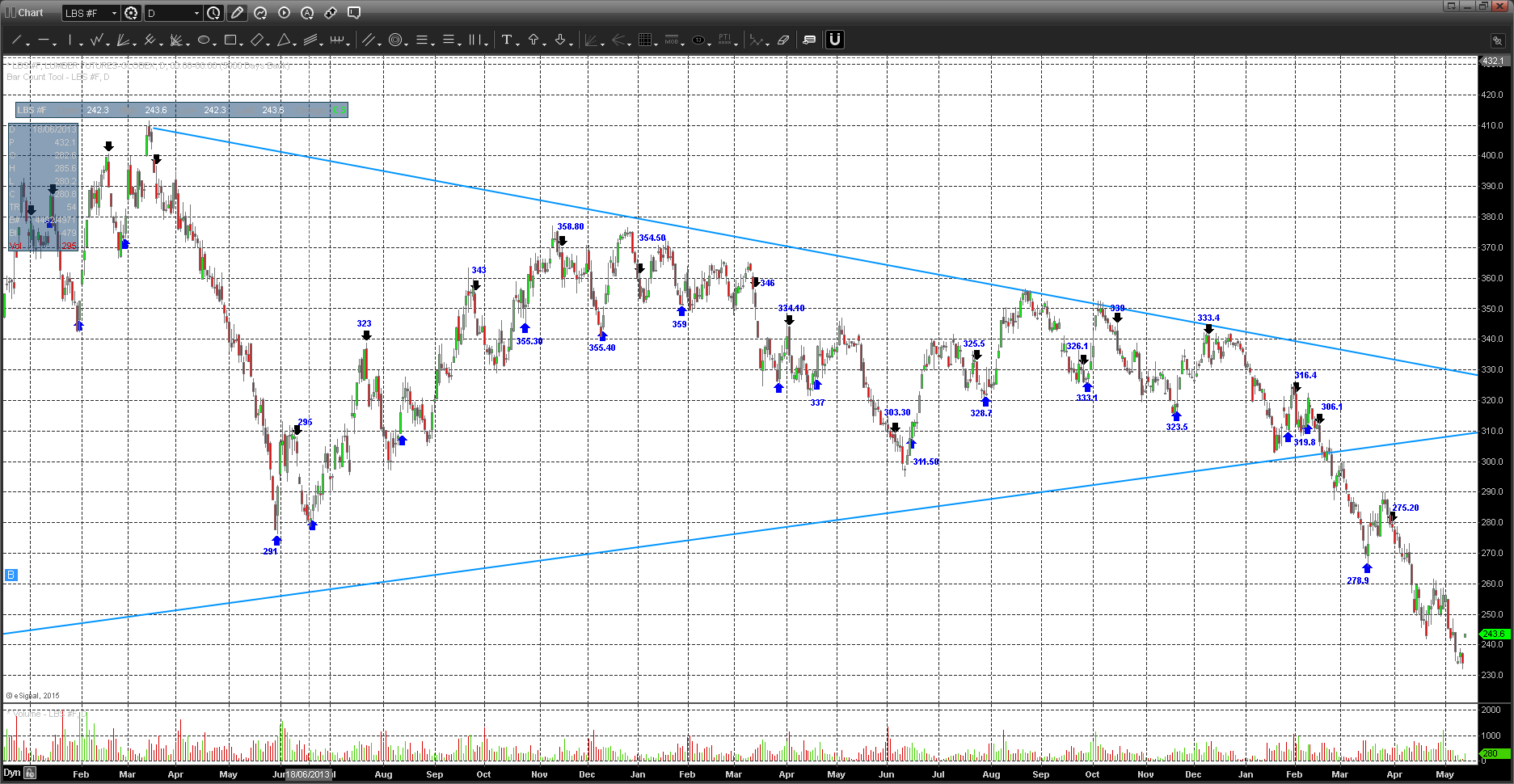Click the Chart window title label
The width and height of the screenshot is (1514, 784).
click(x=31, y=13)
